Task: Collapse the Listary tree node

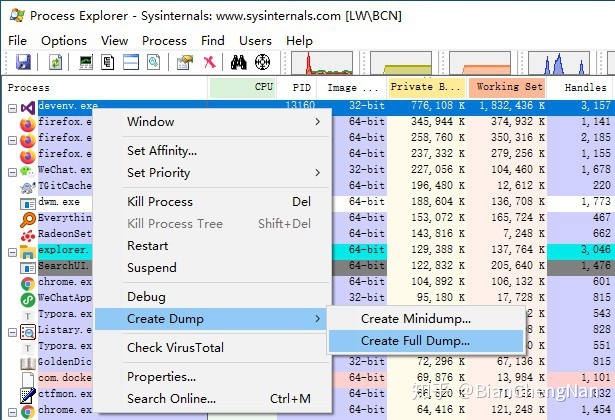Action: (13, 332)
